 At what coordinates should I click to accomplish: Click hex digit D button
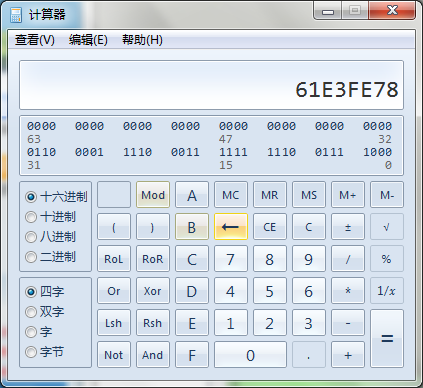click(x=192, y=291)
